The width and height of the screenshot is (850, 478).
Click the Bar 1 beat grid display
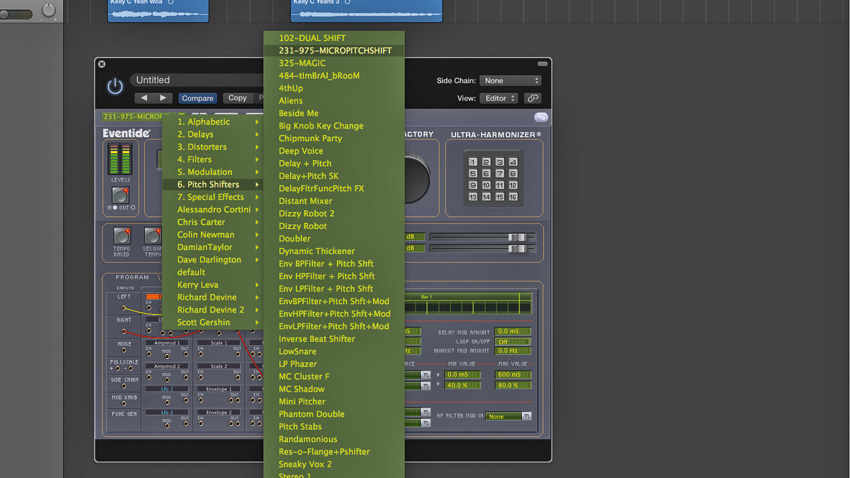468,303
